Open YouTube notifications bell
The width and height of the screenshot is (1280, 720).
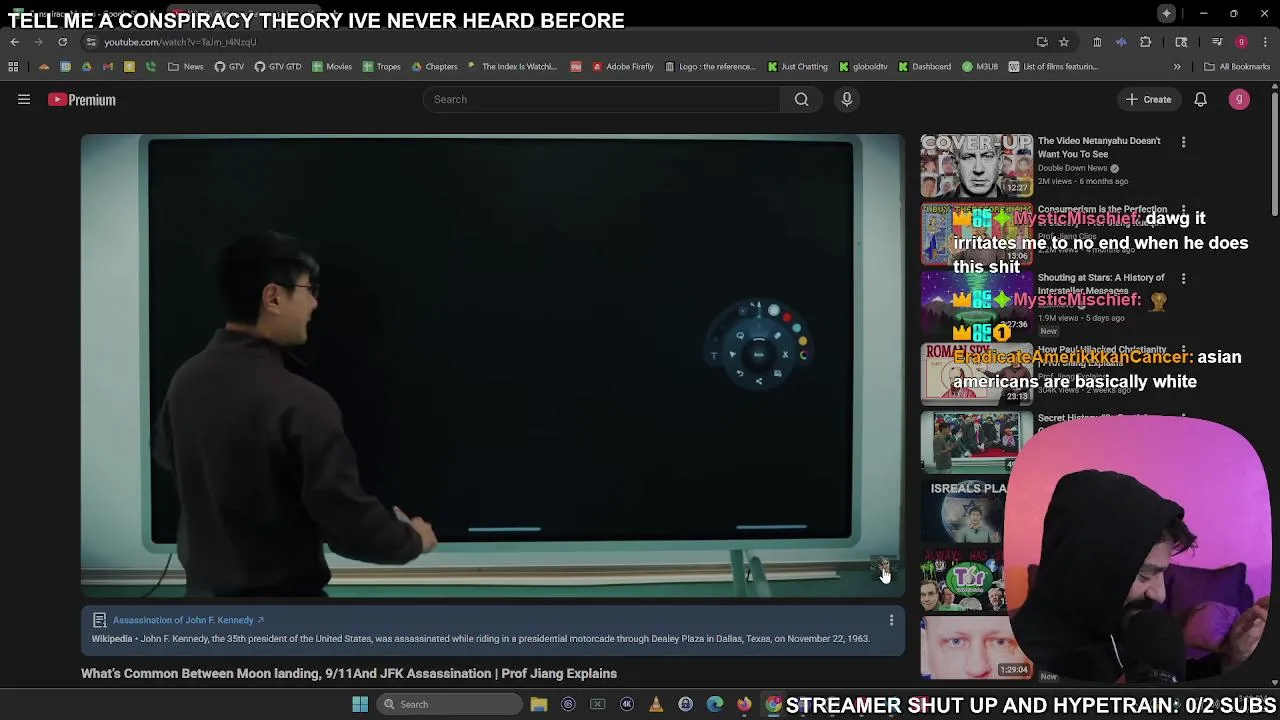(x=1200, y=99)
